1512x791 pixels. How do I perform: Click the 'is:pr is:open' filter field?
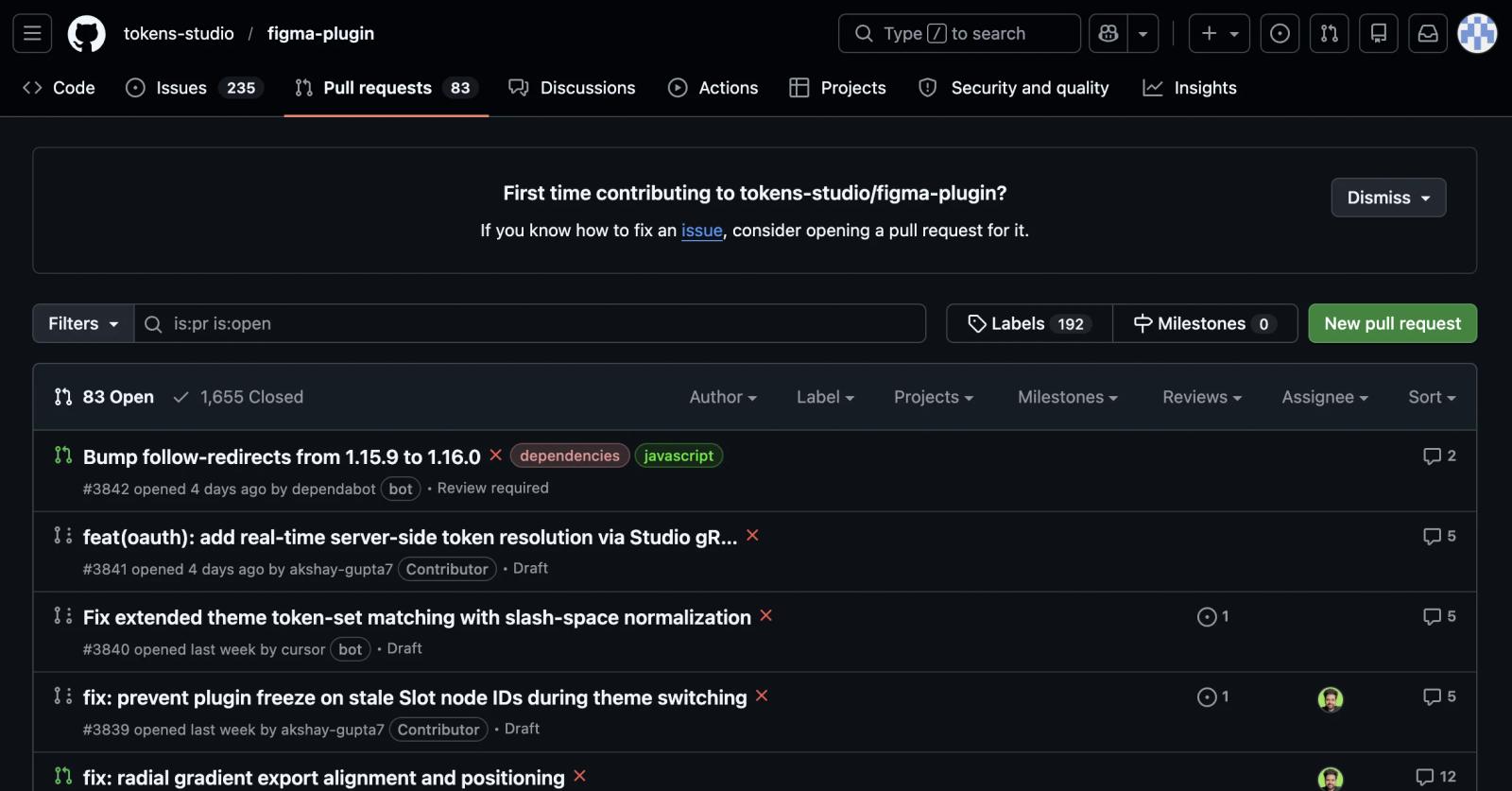pyautogui.click(x=530, y=323)
